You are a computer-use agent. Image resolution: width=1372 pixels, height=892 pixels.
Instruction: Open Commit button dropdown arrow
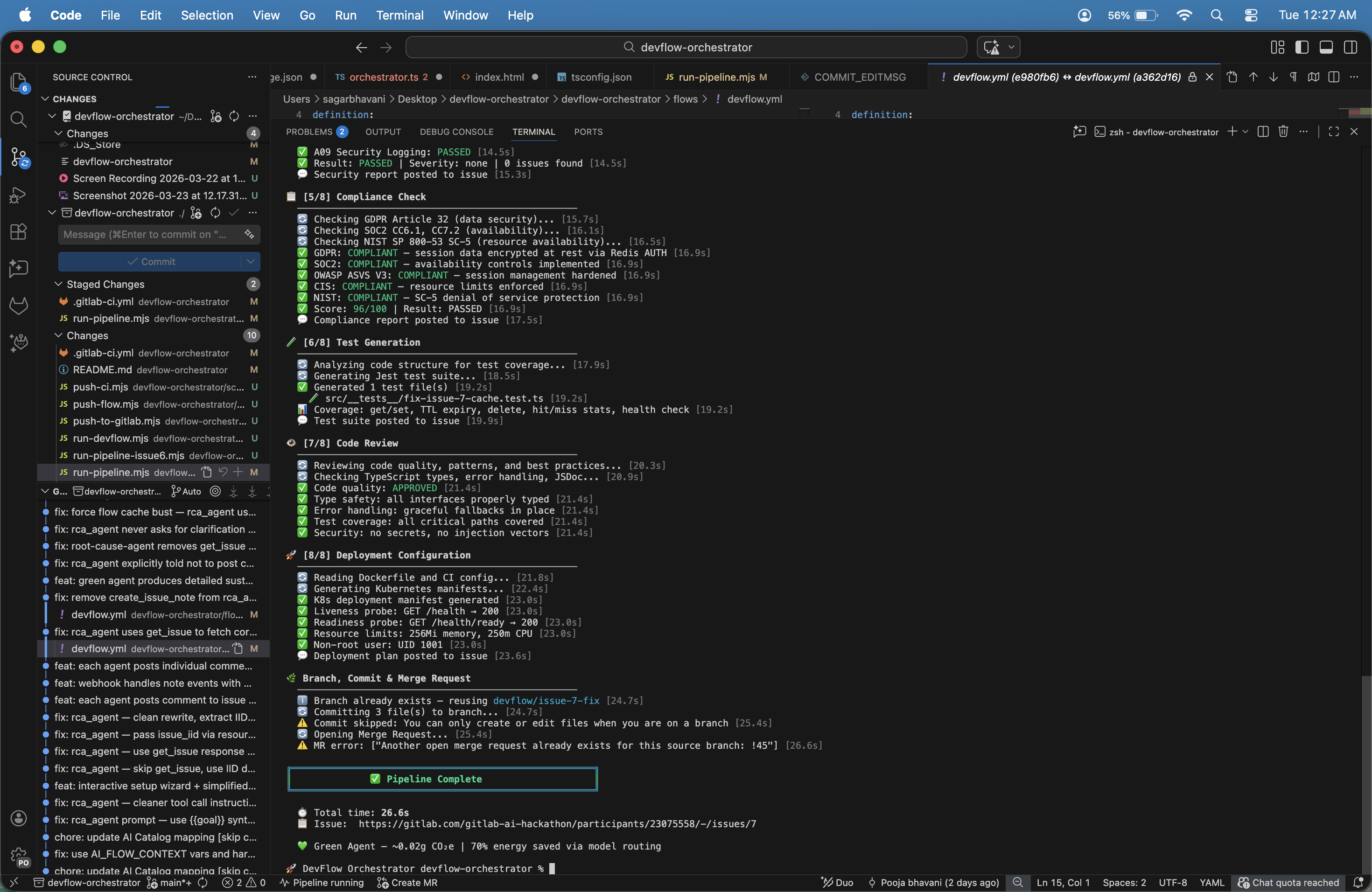pyautogui.click(x=251, y=262)
